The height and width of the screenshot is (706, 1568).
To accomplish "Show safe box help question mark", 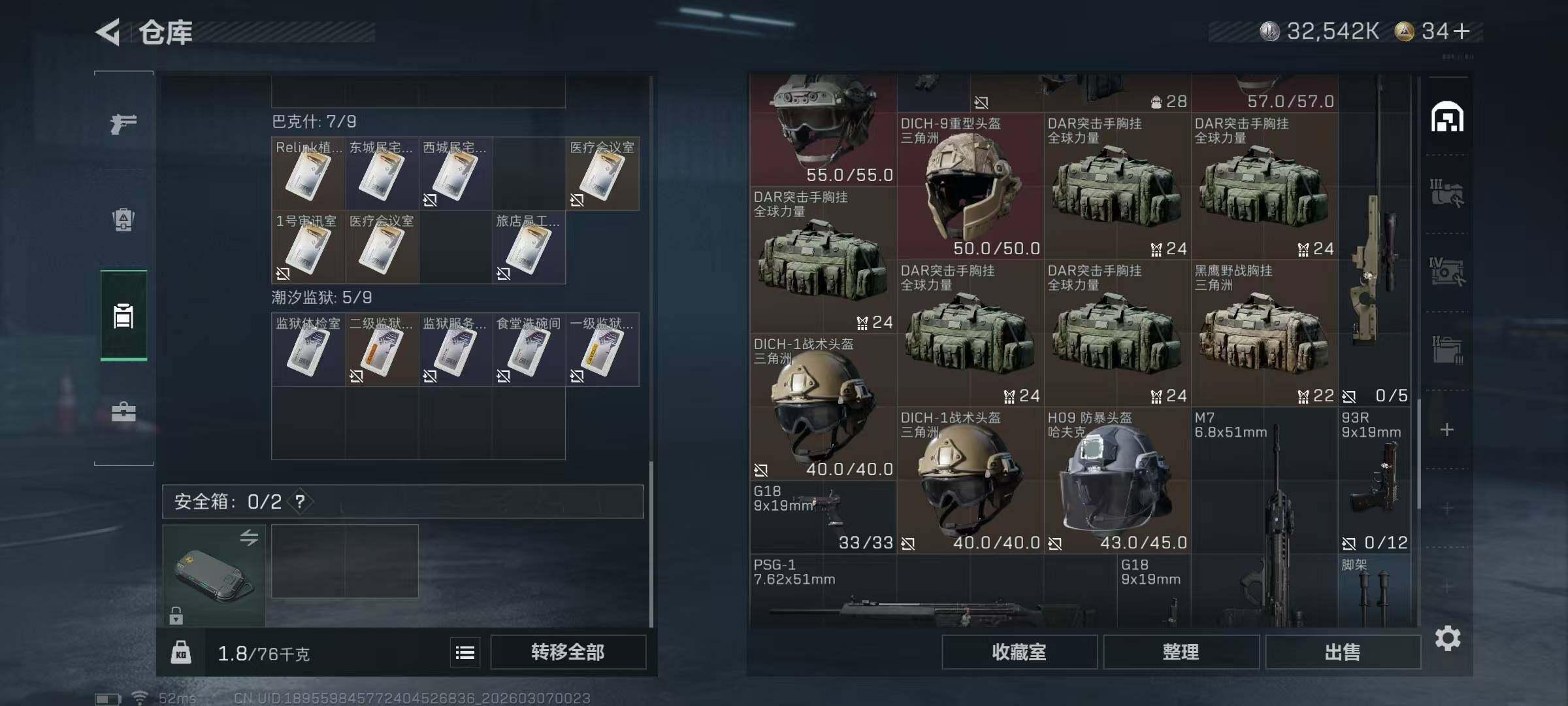I will [x=300, y=501].
